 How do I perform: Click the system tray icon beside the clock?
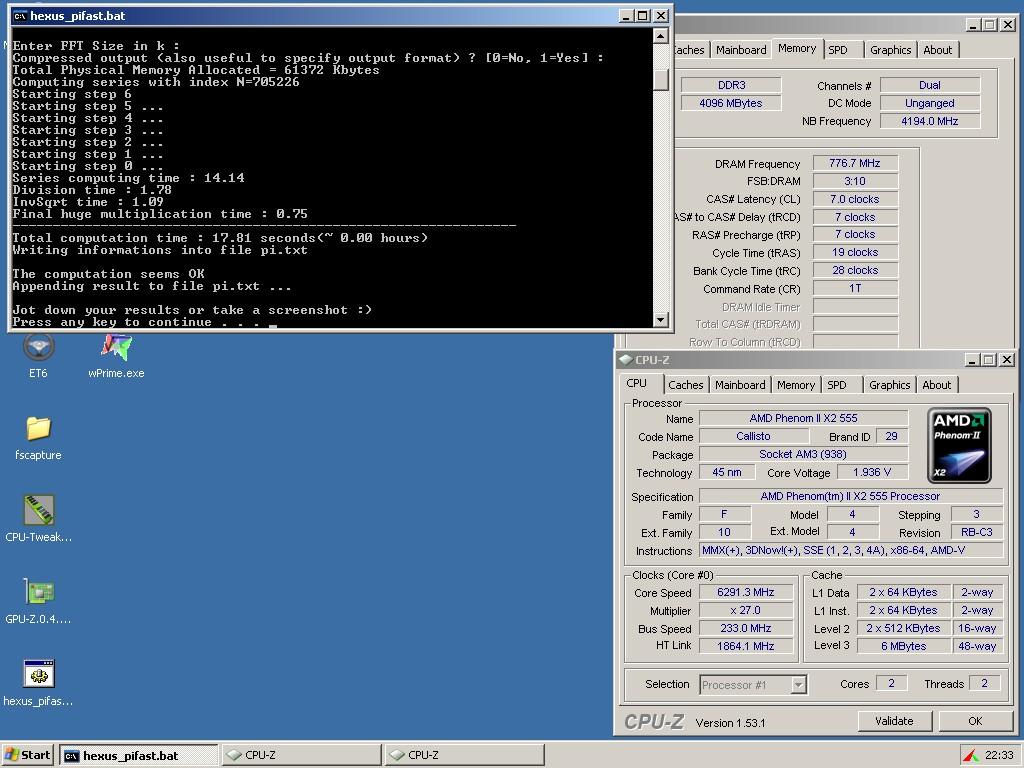972,756
